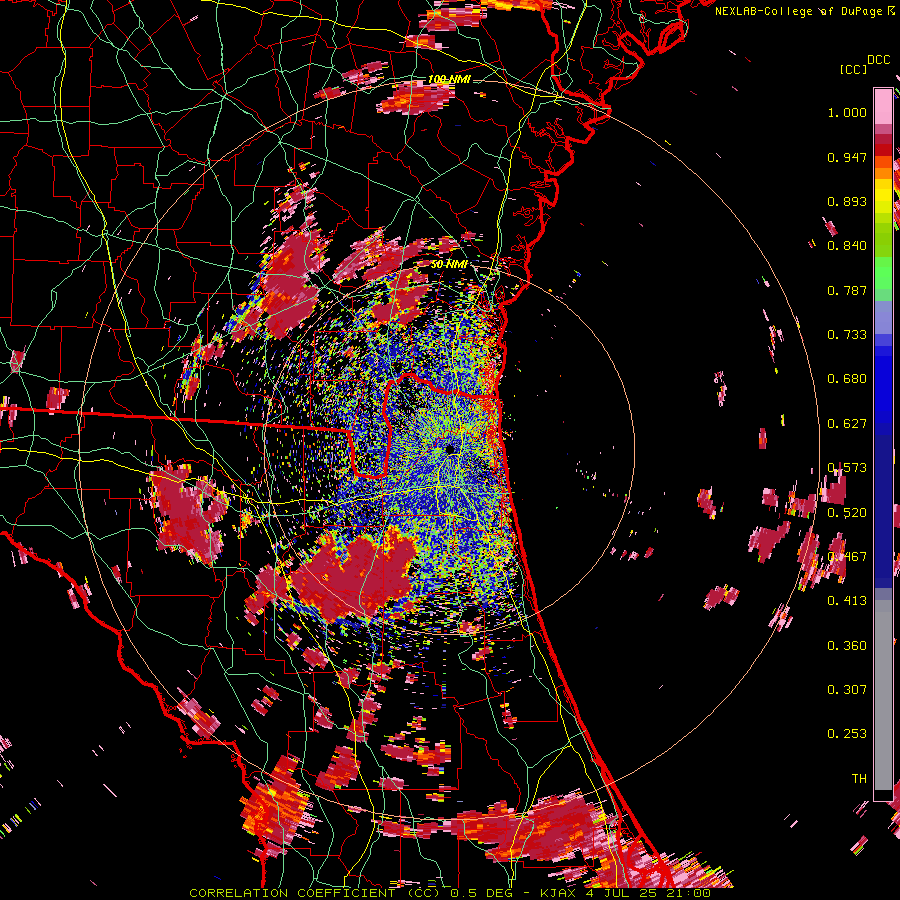The image size is (900, 900).
Task: Select the 0.840 scale value
Action: 847,246
